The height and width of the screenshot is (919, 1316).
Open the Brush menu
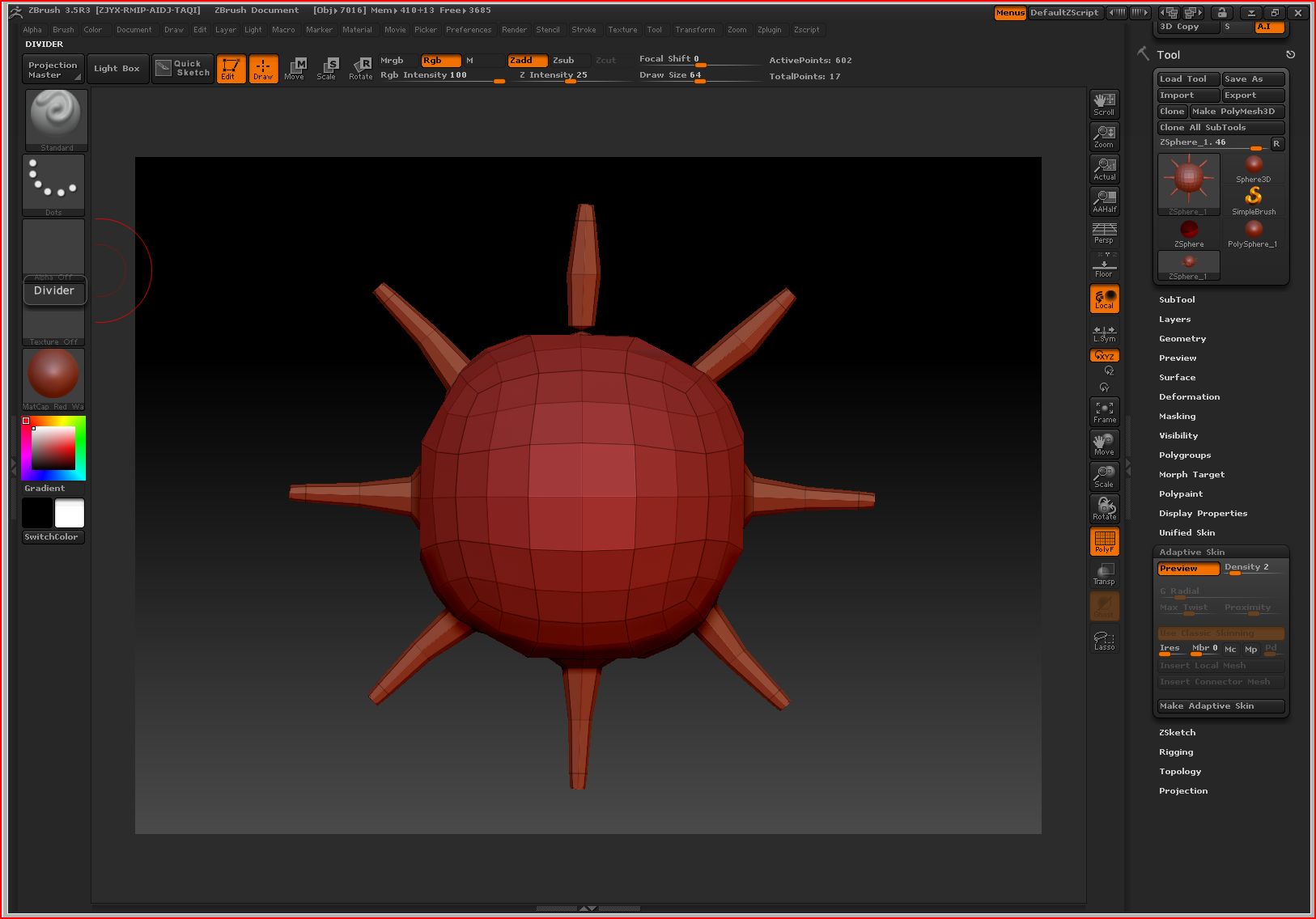[63, 30]
